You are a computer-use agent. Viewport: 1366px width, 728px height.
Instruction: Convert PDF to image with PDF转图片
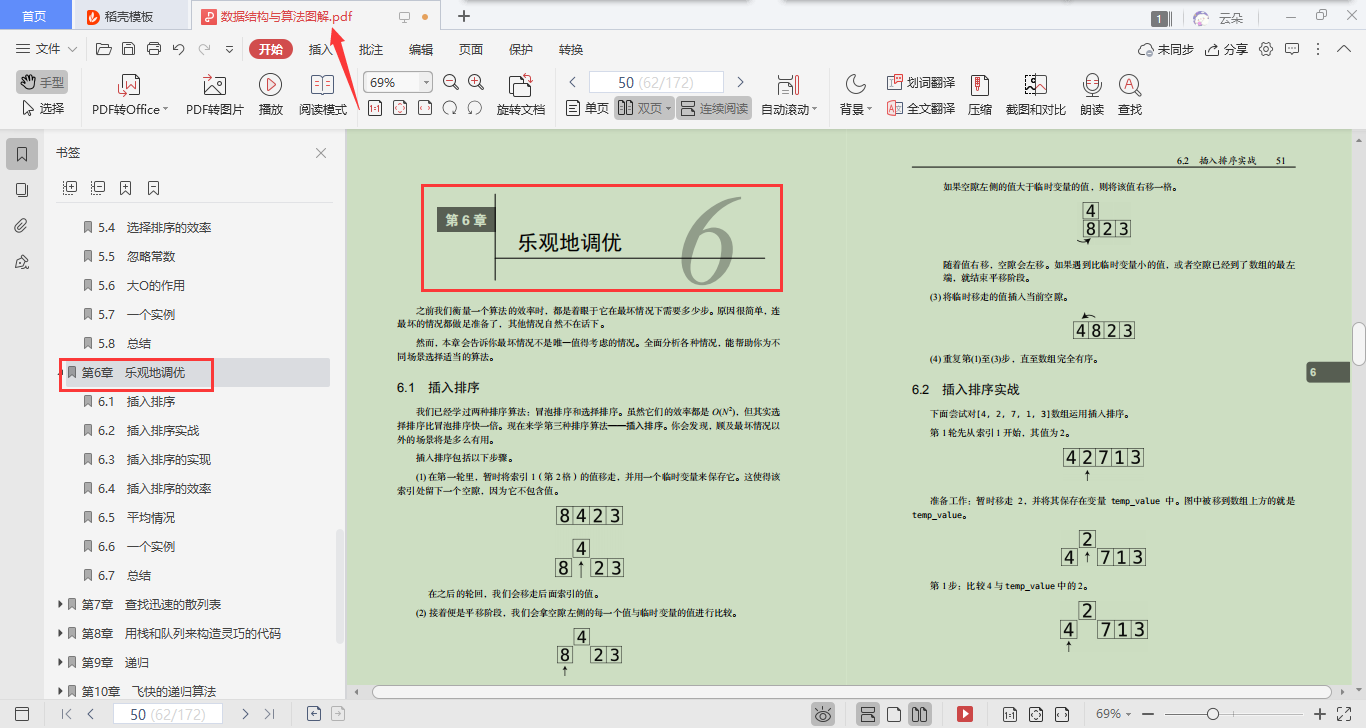pyautogui.click(x=215, y=95)
